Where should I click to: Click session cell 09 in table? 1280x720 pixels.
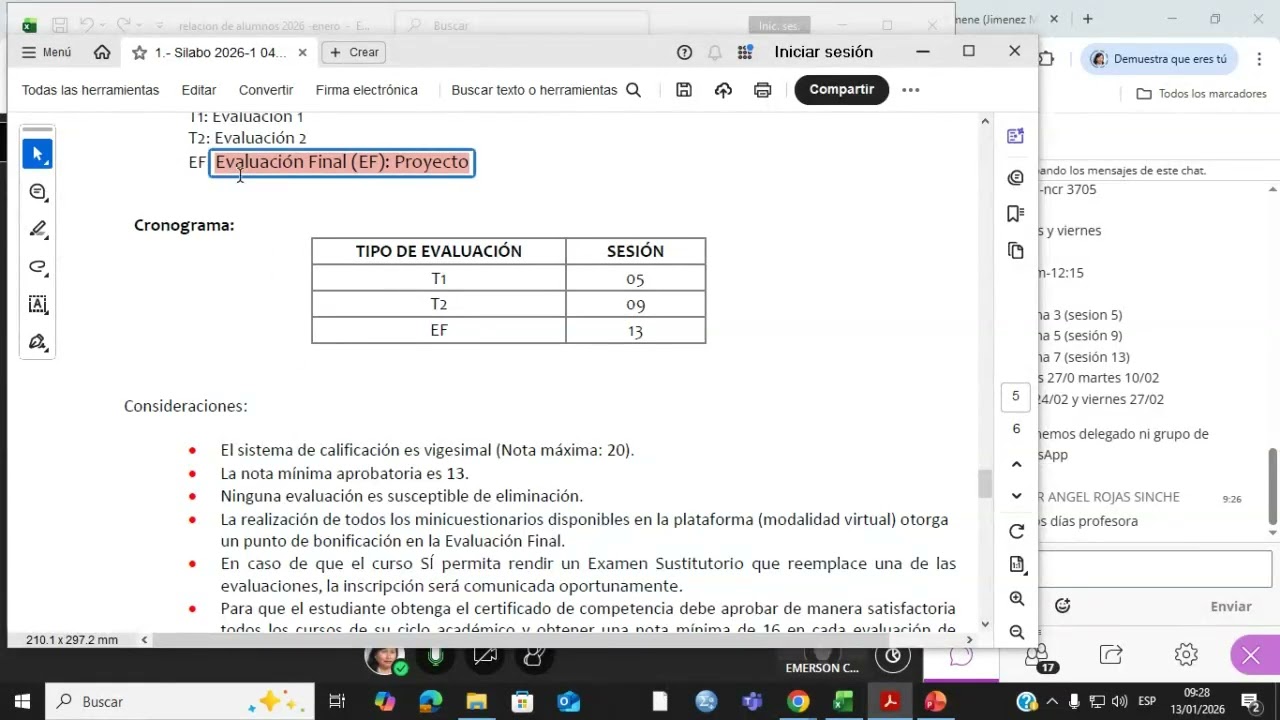(636, 304)
